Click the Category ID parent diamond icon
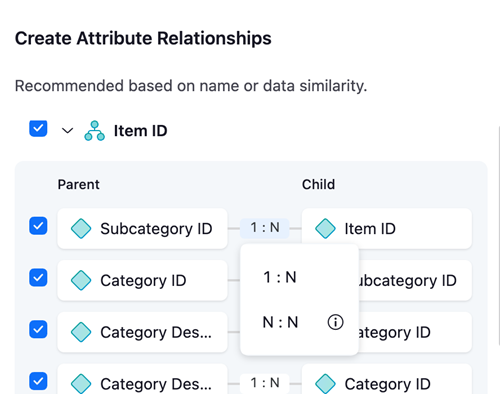Image resolution: width=500 pixels, height=394 pixels. point(81,280)
